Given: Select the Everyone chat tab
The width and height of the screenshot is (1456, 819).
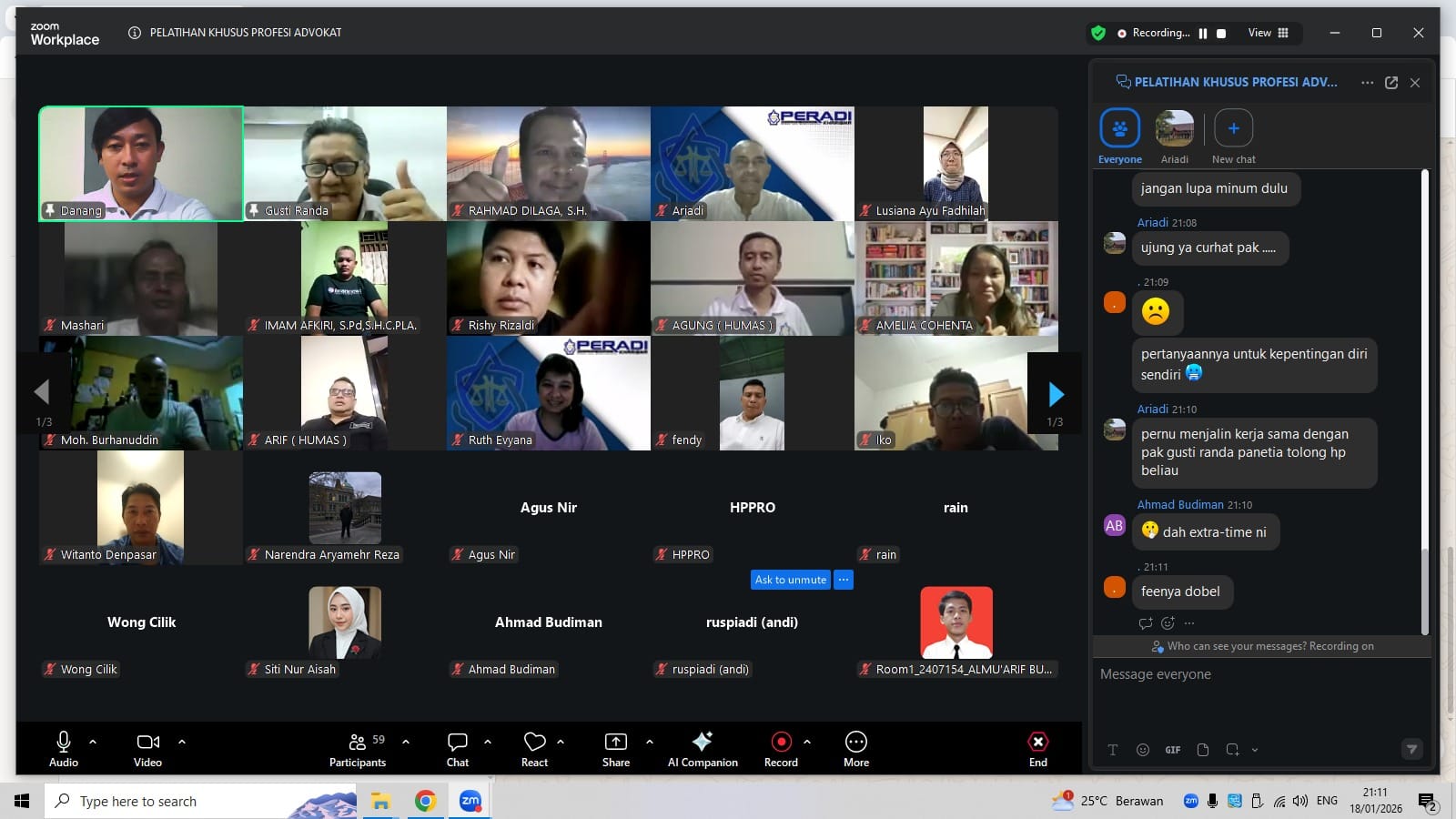Looking at the screenshot, I should (1119, 129).
